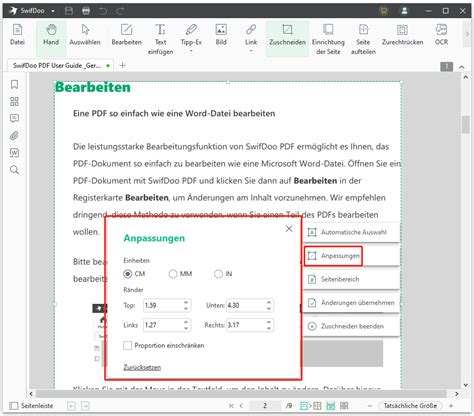Select the CM unit radio button
Image resolution: width=474 pixels, height=416 pixels.
pyautogui.click(x=127, y=274)
